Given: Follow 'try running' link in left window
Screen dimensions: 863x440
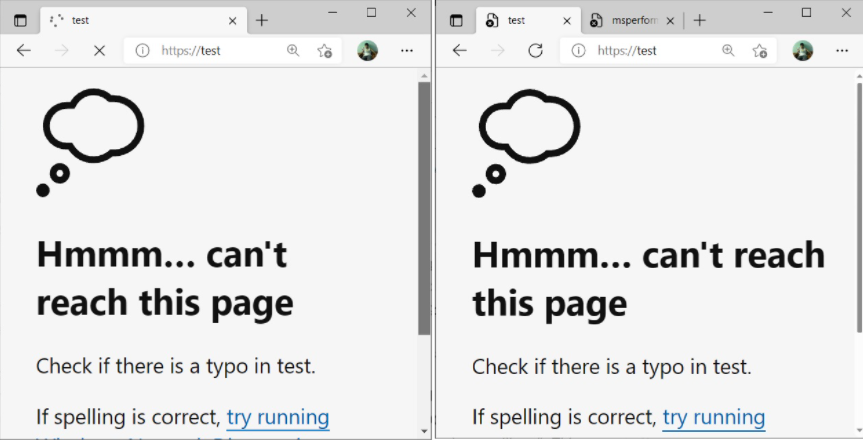Looking at the screenshot, I should (x=278, y=417).
